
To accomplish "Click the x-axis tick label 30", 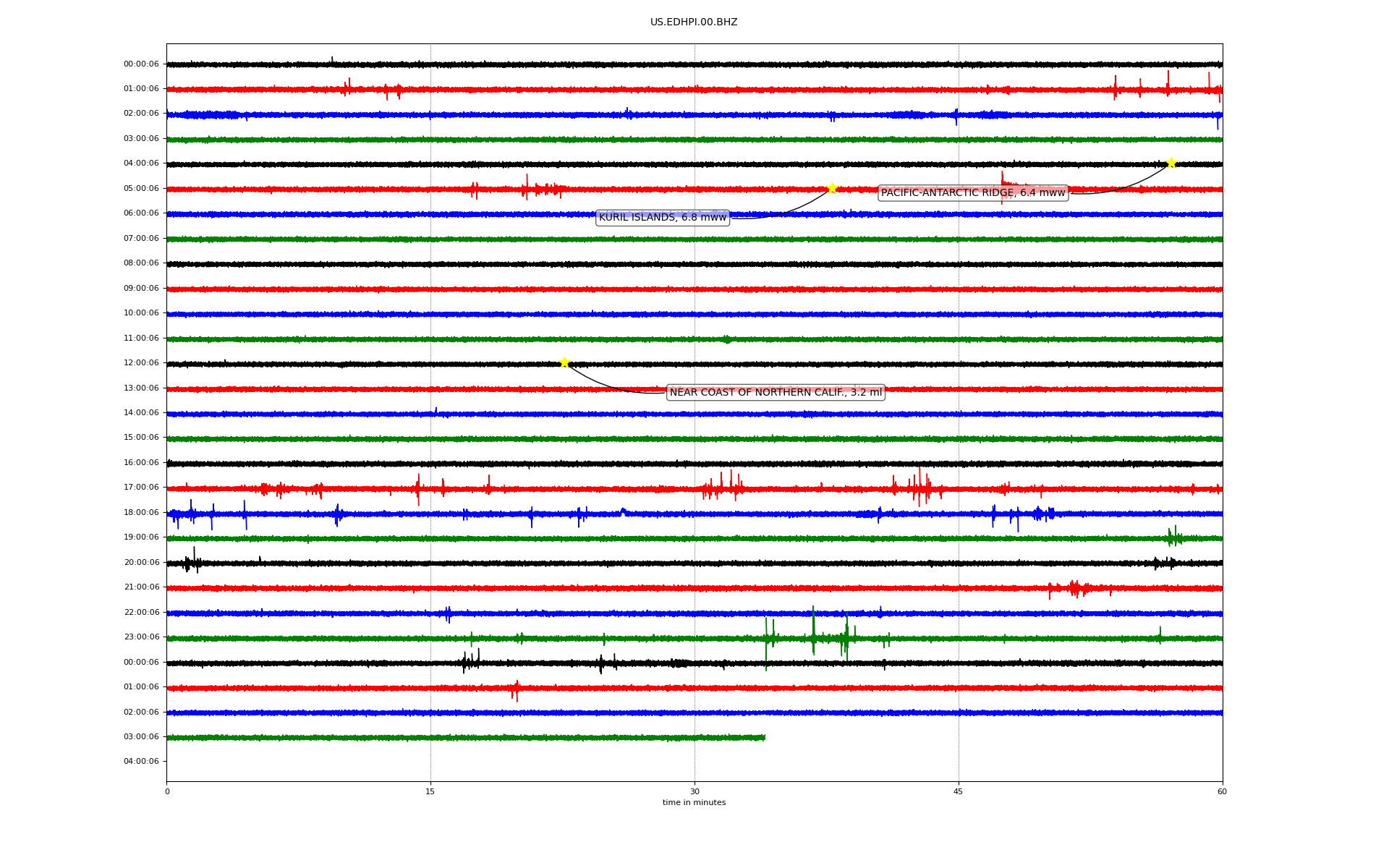I will pyautogui.click(x=694, y=791).
